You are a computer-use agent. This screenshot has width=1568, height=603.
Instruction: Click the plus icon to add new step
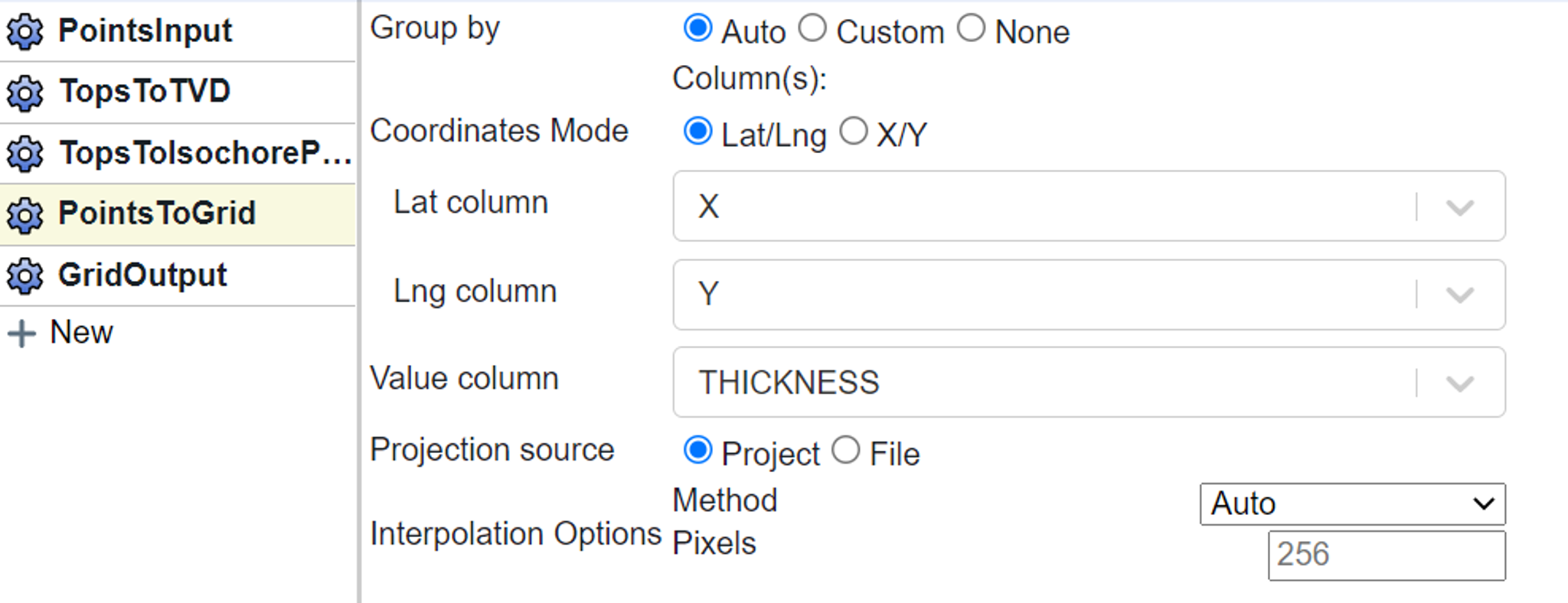[x=22, y=334]
